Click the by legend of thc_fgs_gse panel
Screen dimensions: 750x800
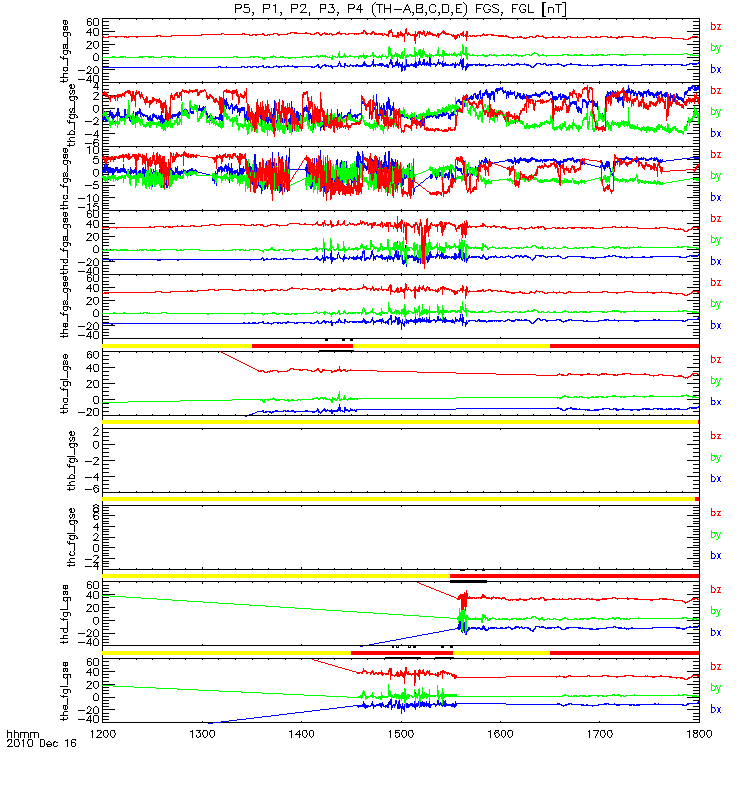pos(716,176)
